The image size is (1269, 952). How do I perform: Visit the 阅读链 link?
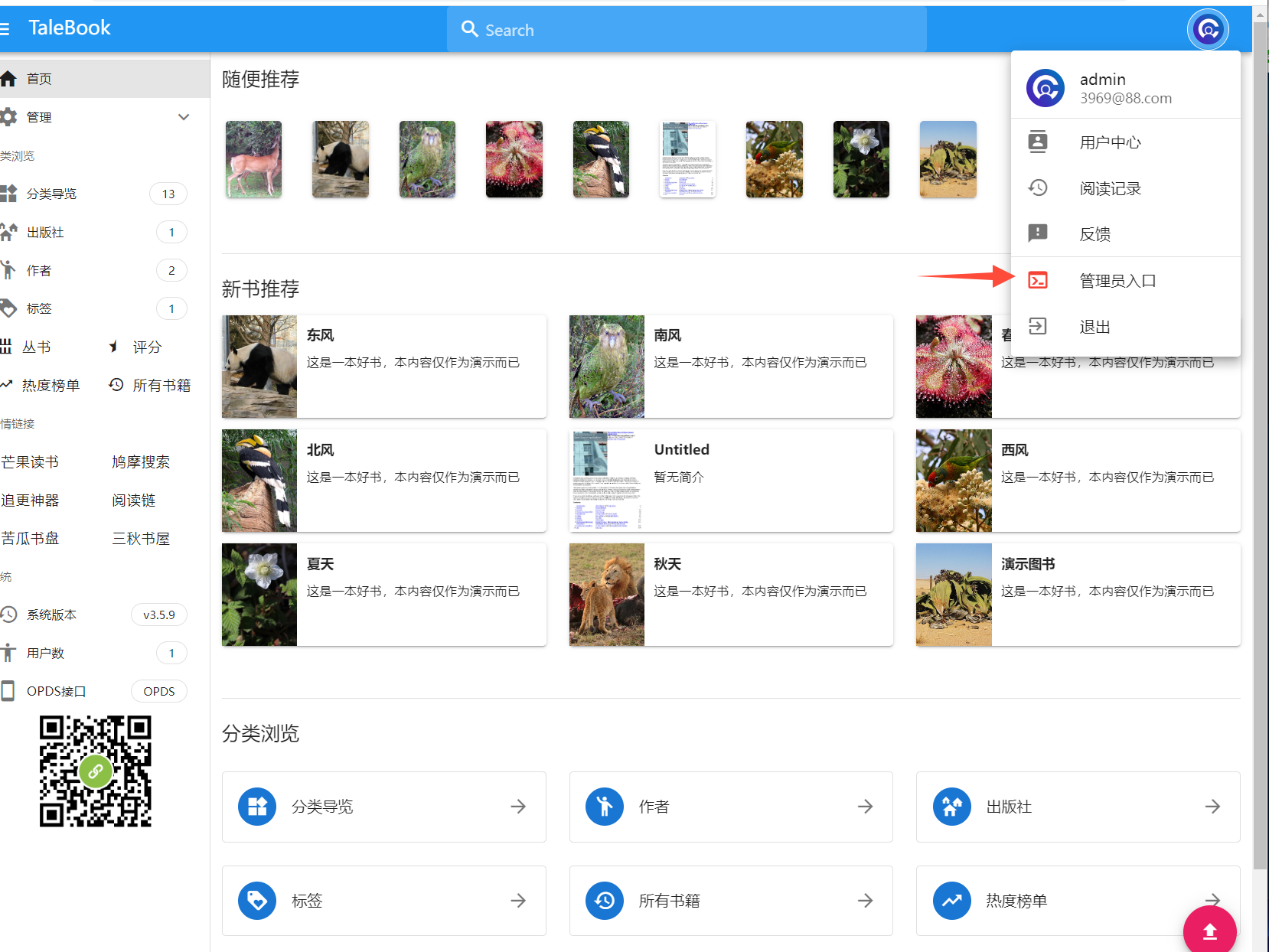click(x=134, y=500)
